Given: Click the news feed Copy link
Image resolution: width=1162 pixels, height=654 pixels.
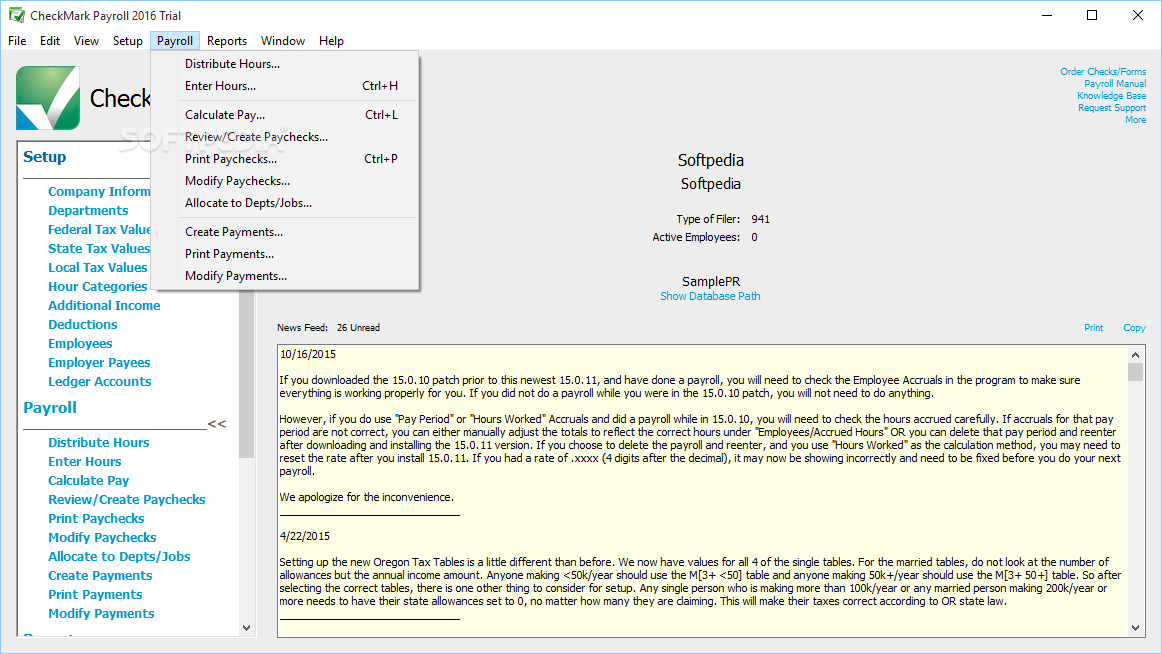Looking at the screenshot, I should [1134, 327].
